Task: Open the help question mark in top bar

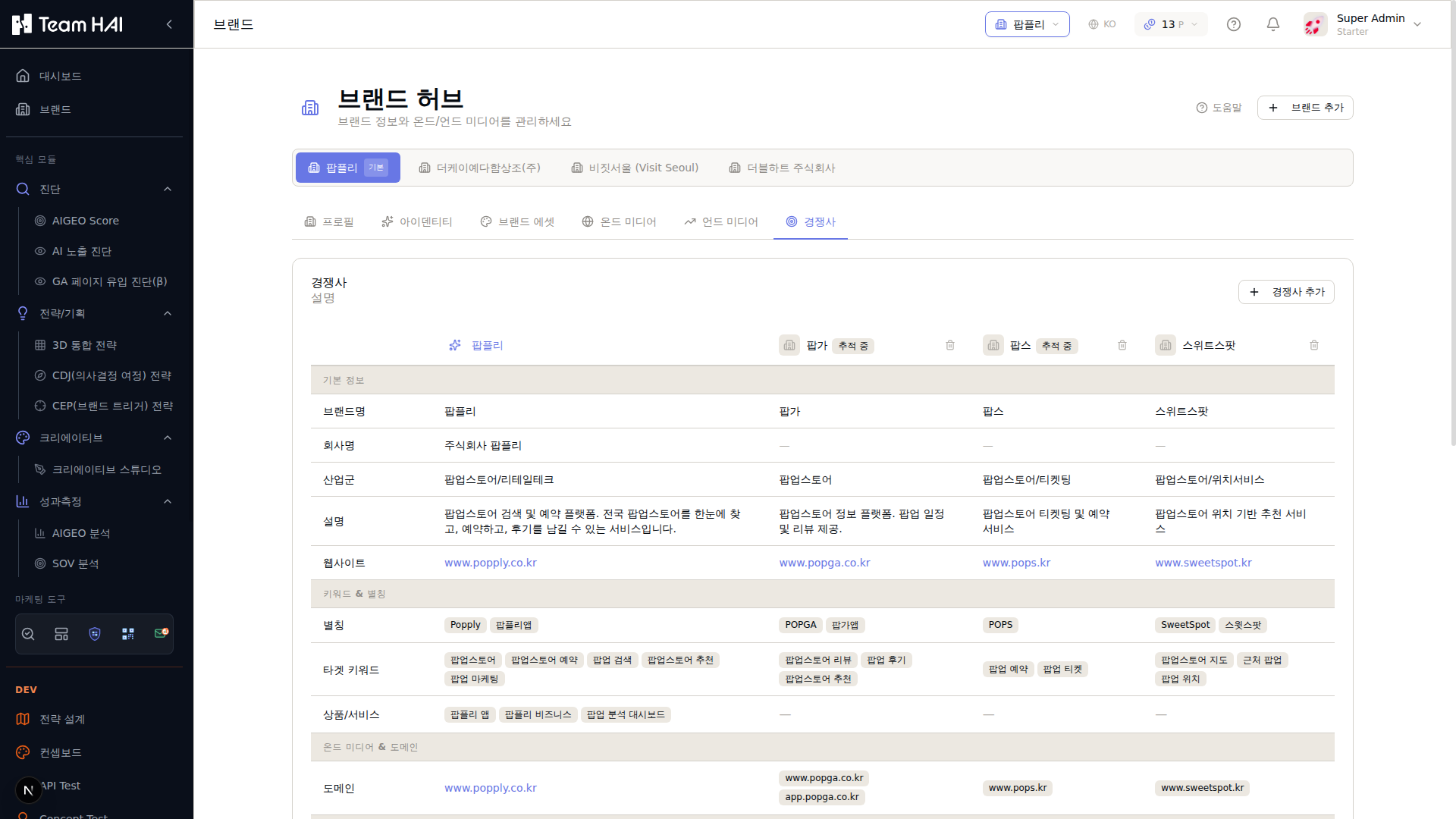Action: (x=1234, y=24)
